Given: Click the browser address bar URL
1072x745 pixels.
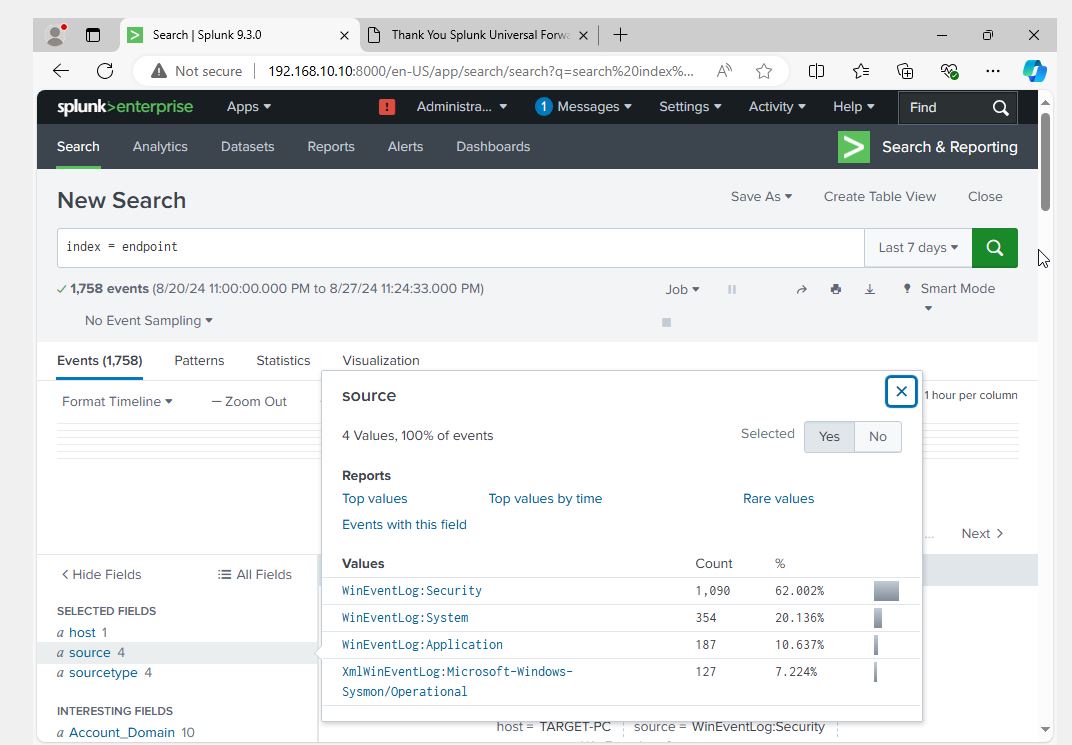Looking at the screenshot, I should [481, 71].
